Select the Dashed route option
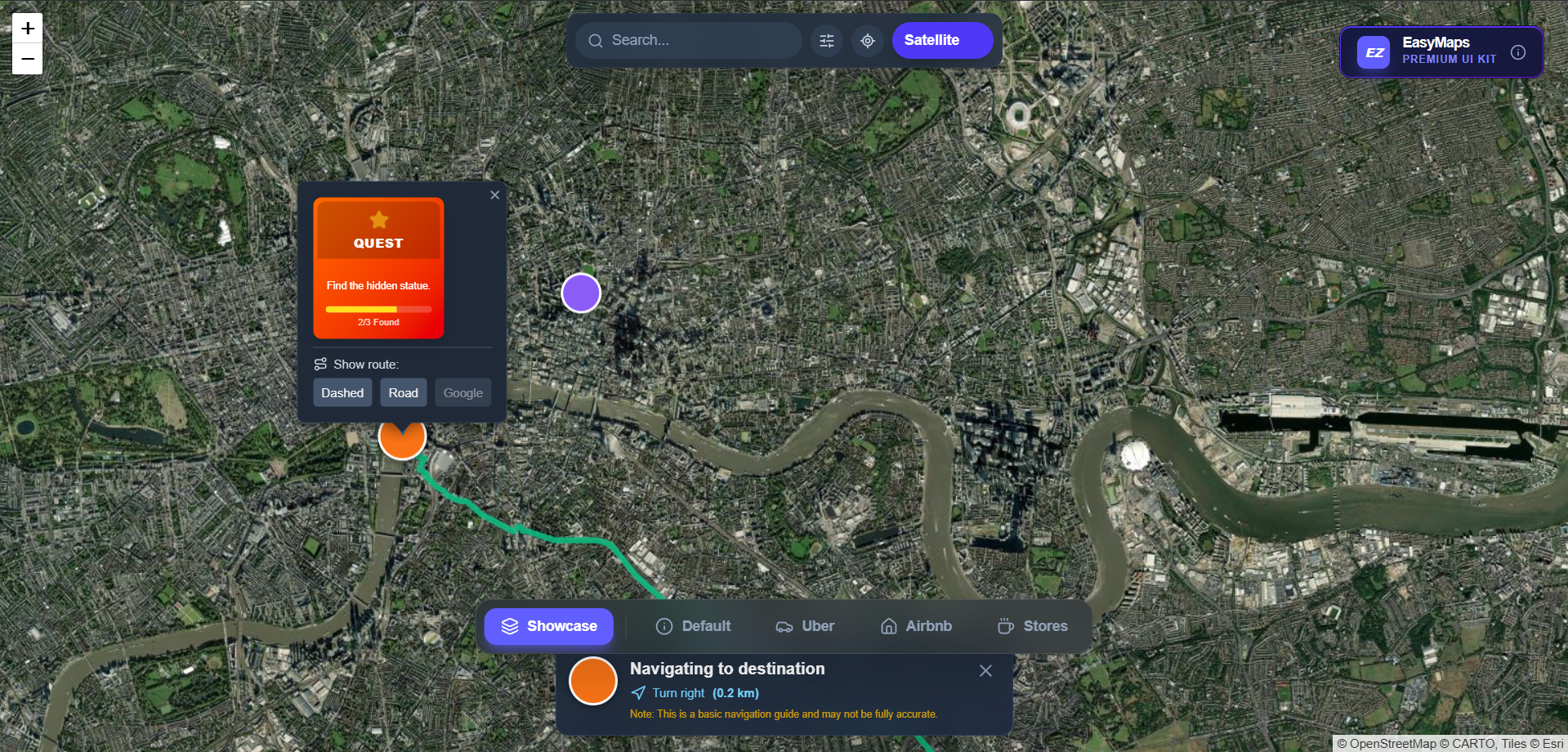Image resolution: width=1568 pixels, height=752 pixels. point(342,392)
